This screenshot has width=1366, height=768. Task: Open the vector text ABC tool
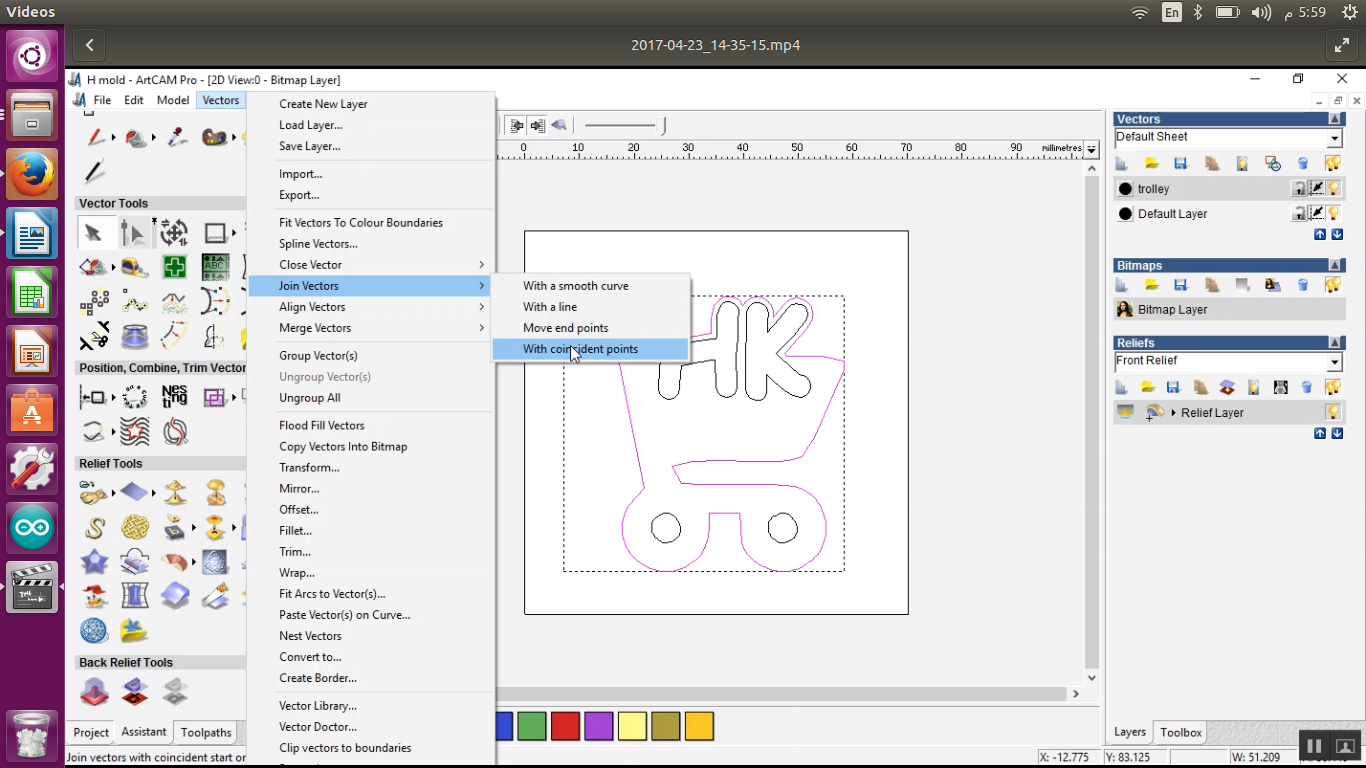(x=215, y=267)
